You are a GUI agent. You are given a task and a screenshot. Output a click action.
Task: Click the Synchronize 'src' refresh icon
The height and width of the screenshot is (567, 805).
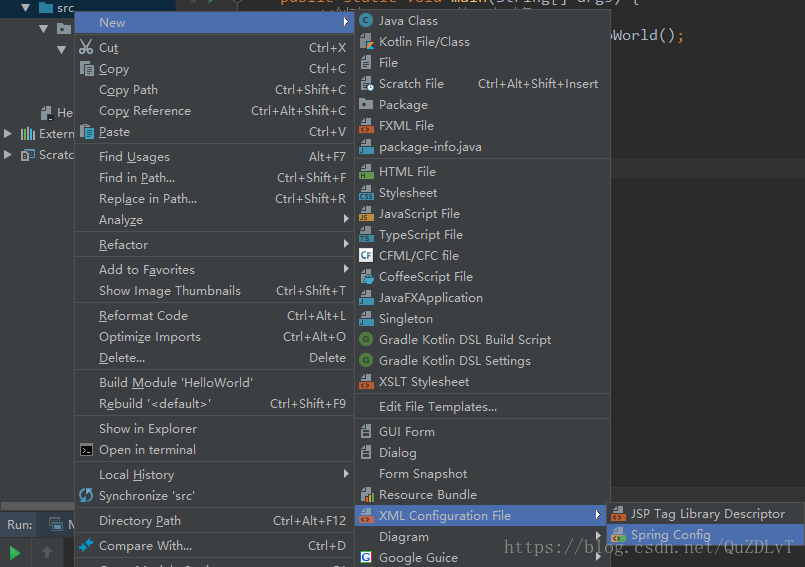coord(86,496)
